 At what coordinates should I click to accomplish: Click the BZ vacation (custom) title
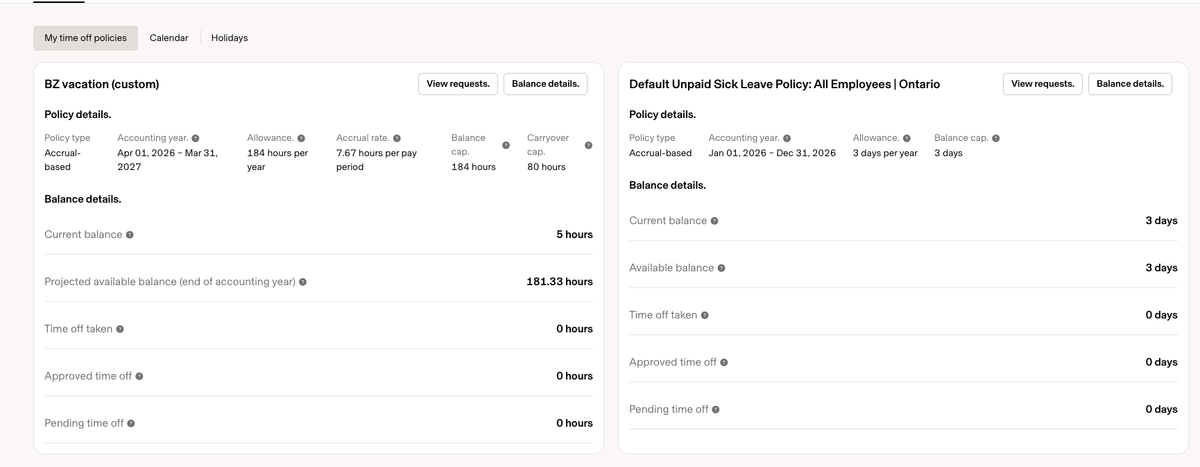(x=102, y=84)
